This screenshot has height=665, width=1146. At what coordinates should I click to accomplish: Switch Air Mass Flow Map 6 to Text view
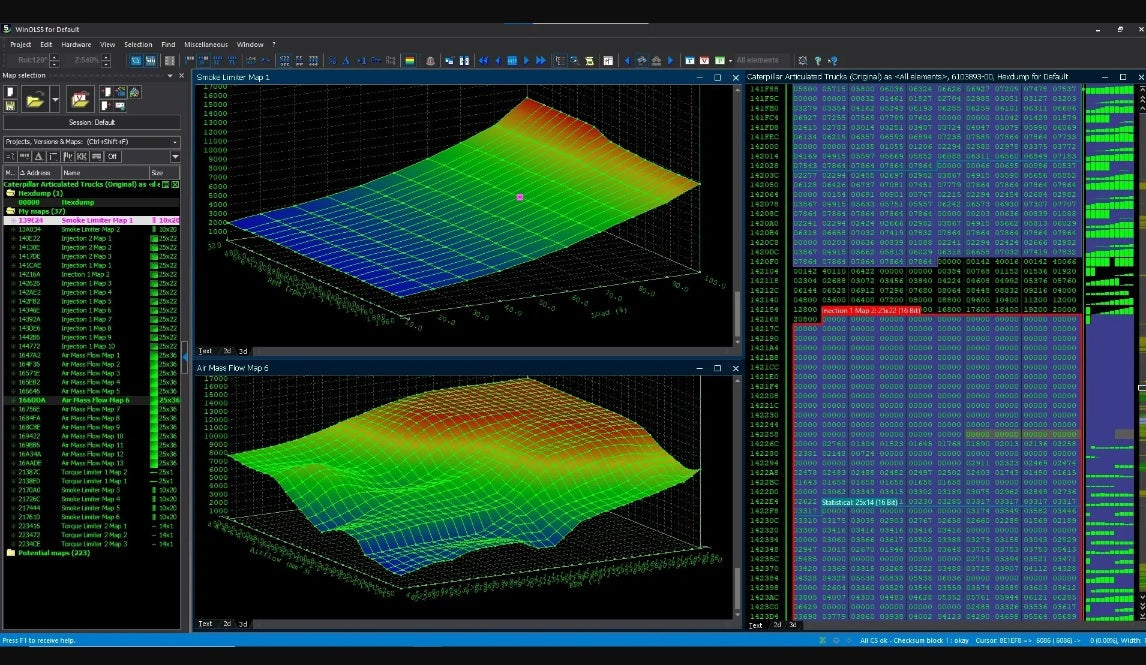coord(205,623)
